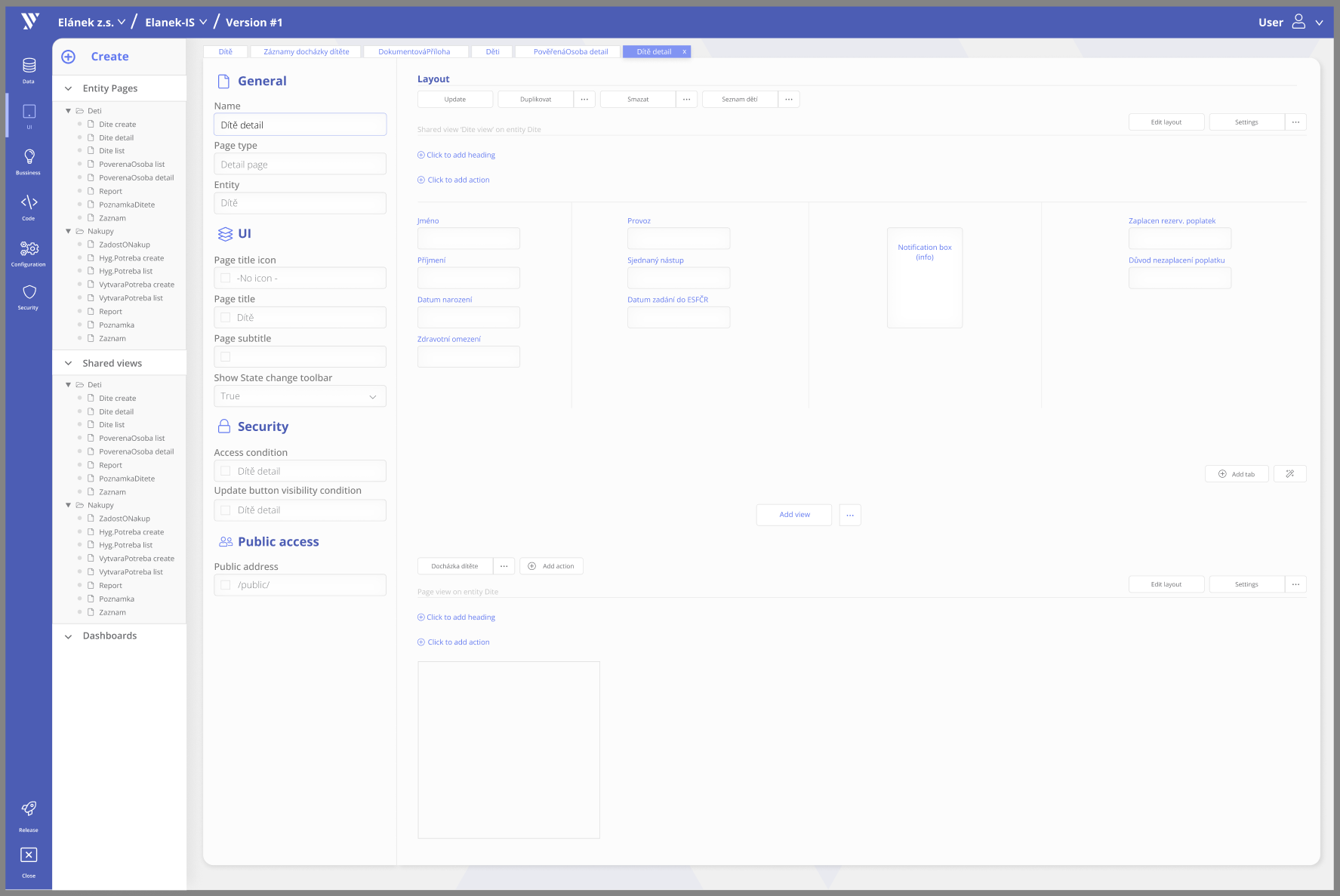Click the Name input field
The width and height of the screenshot is (1340, 896).
[x=300, y=125]
